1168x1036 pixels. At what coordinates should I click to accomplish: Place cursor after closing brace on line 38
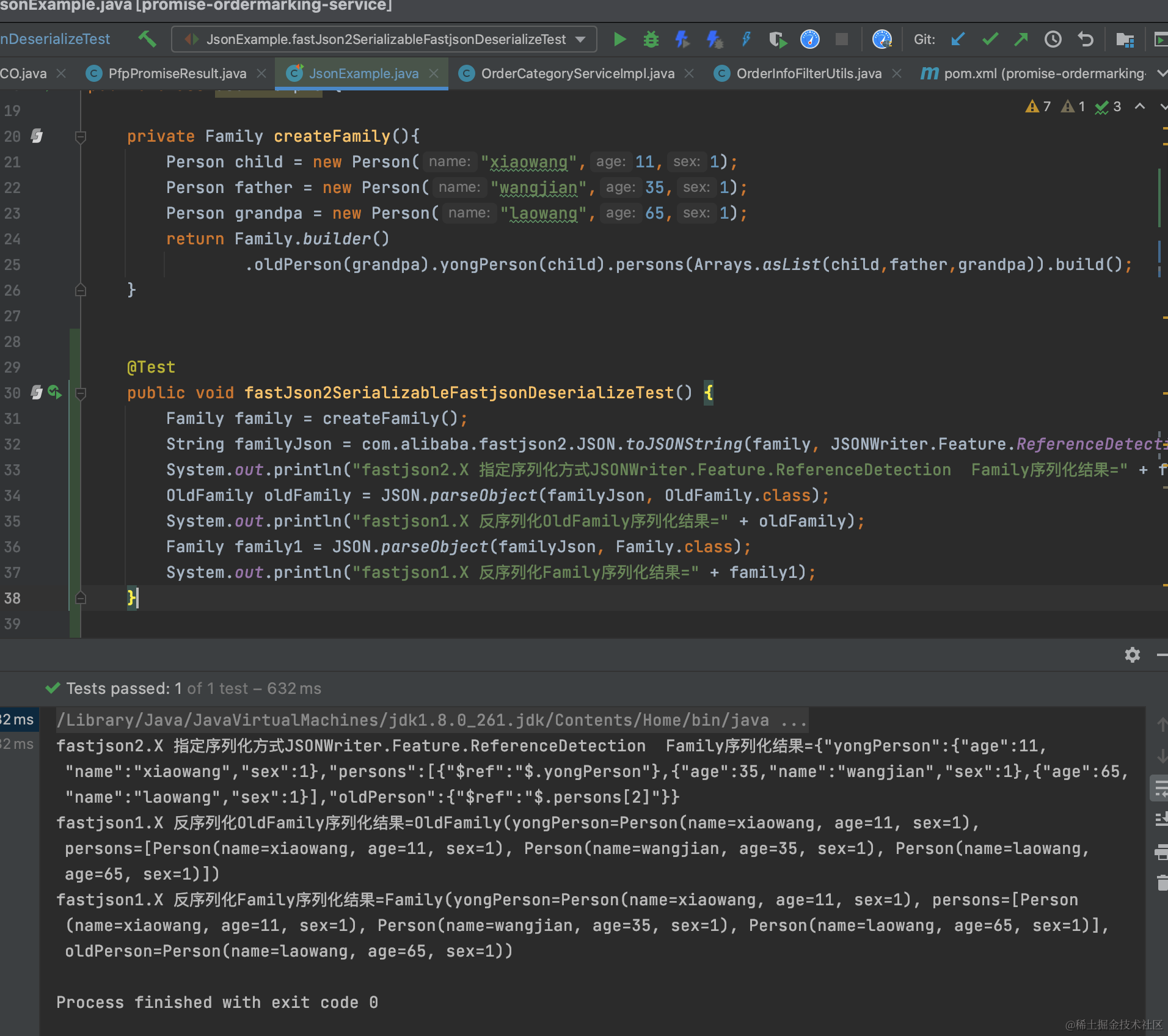pyautogui.click(x=138, y=598)
